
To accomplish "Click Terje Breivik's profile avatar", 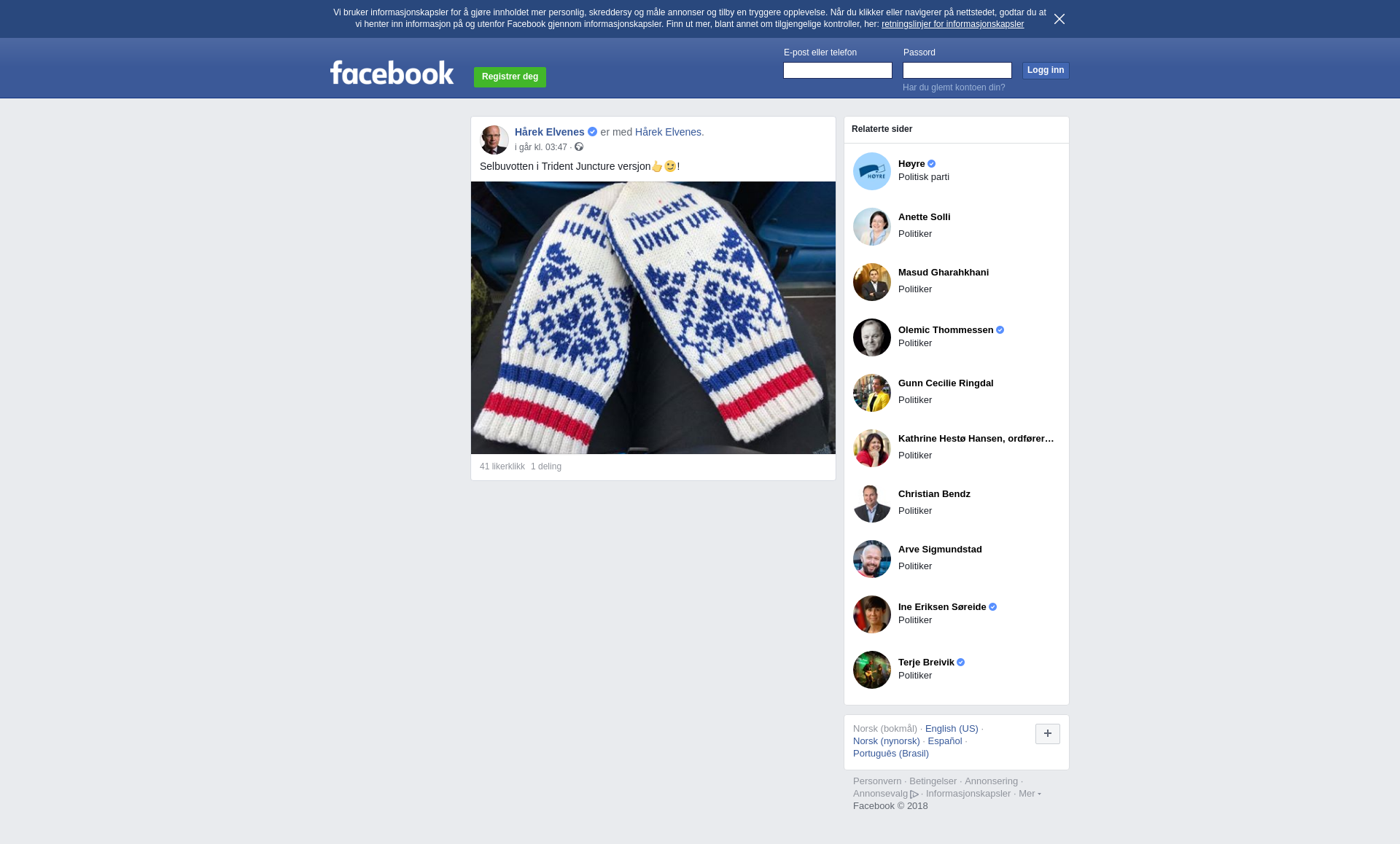I will 872,670.
